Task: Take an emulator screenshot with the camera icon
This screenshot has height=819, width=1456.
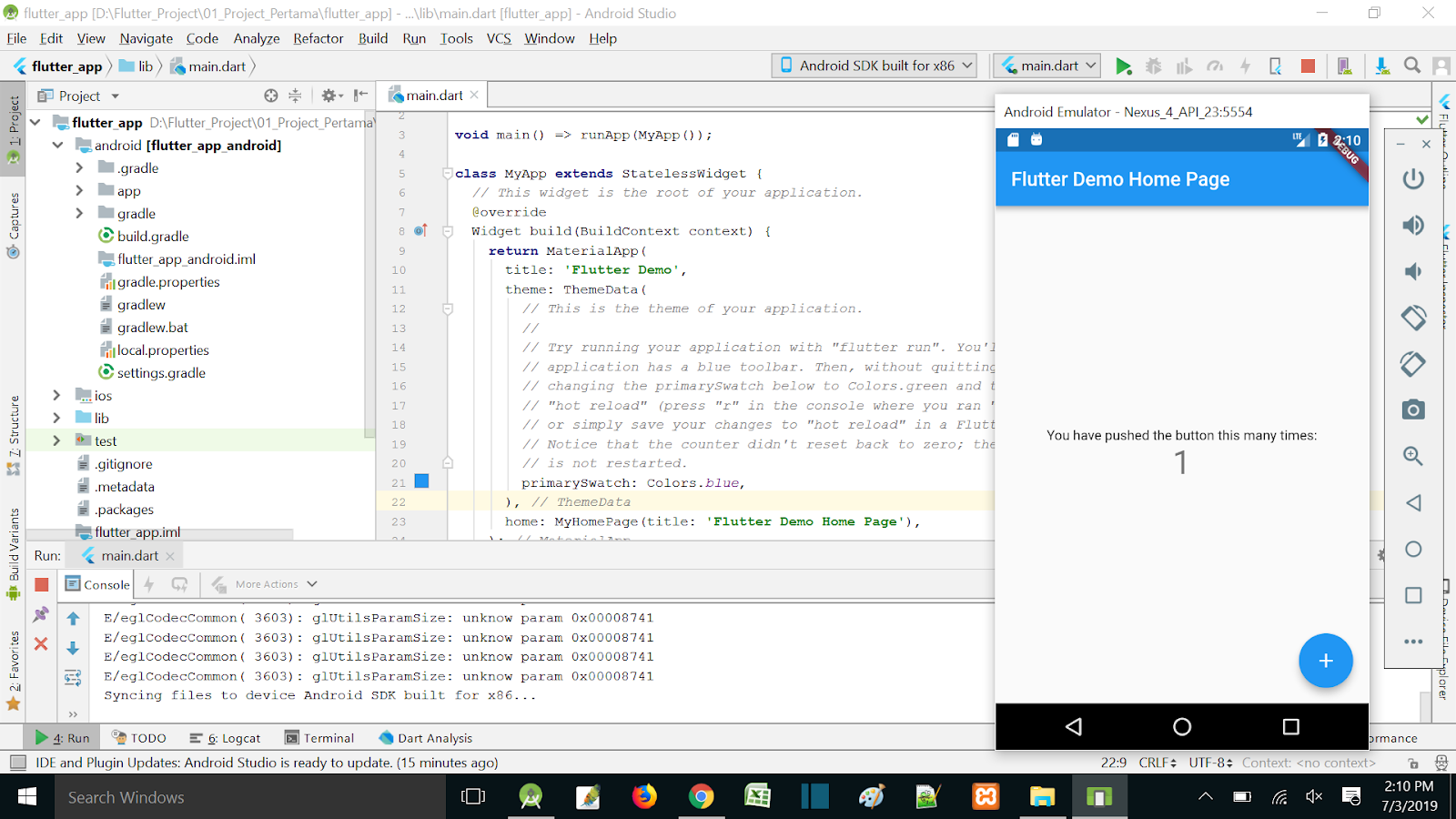Action: click(x=1413, y=410)
